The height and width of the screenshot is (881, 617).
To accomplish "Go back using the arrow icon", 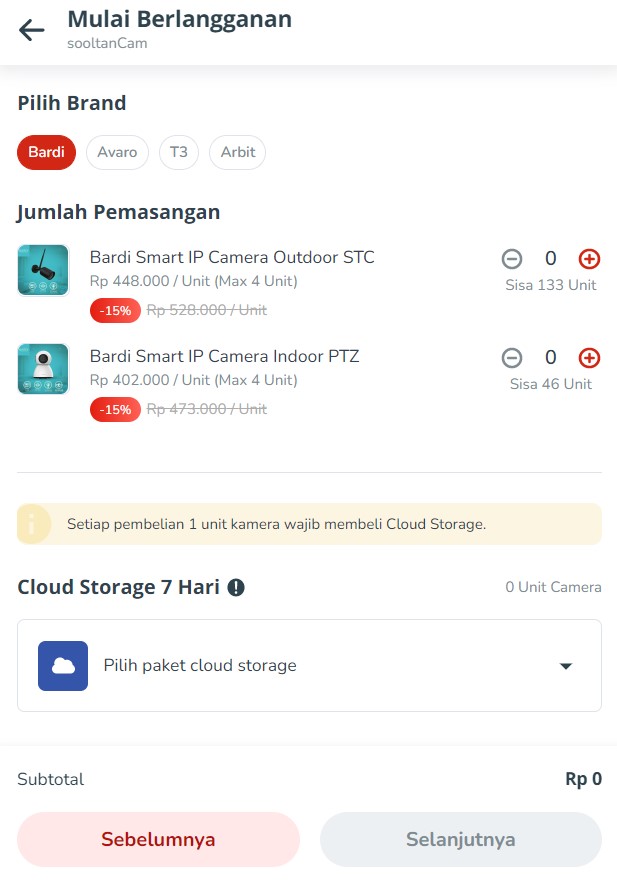I will (31, 30).
